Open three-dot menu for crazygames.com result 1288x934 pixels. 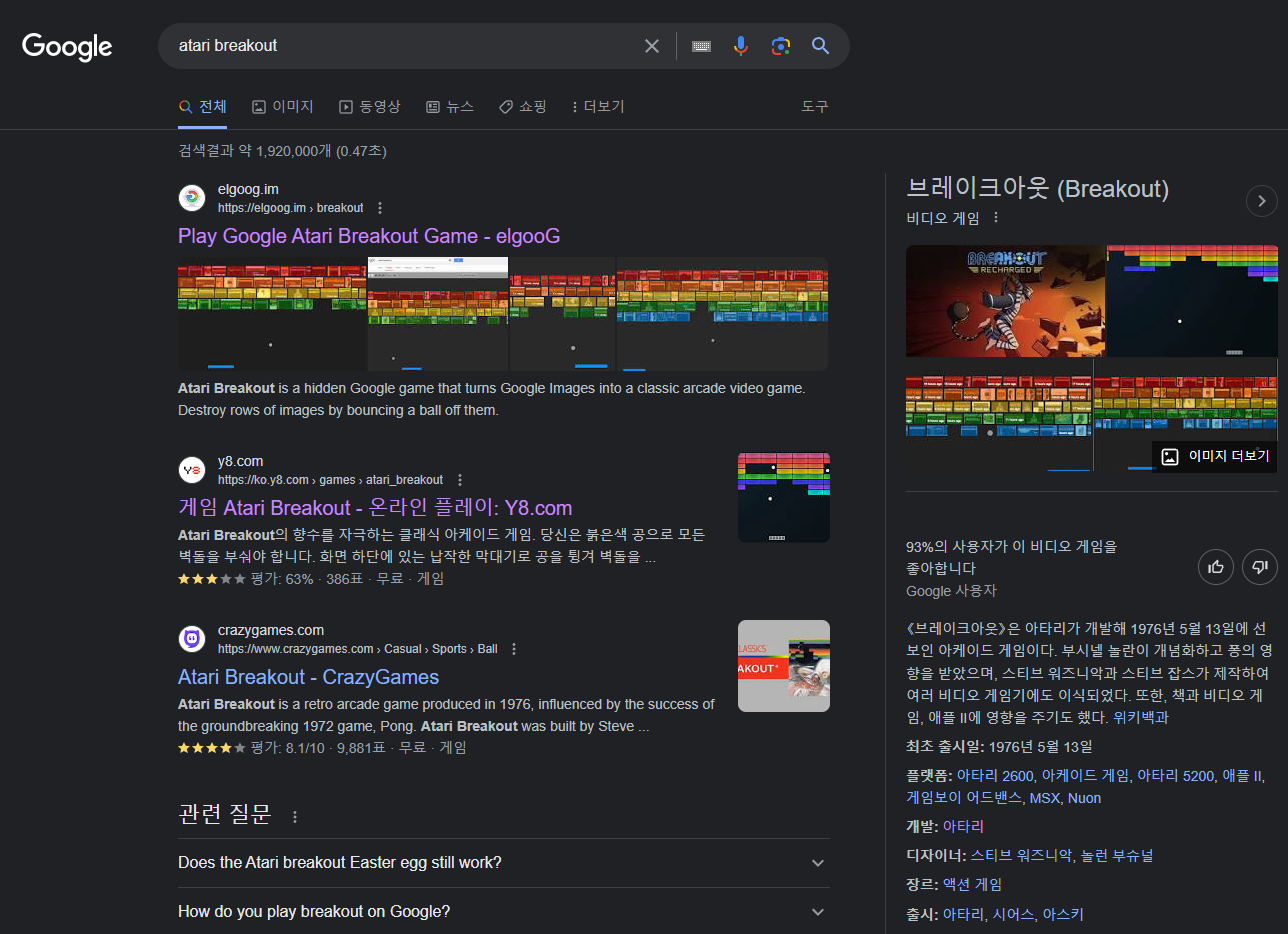click(514, 649)
